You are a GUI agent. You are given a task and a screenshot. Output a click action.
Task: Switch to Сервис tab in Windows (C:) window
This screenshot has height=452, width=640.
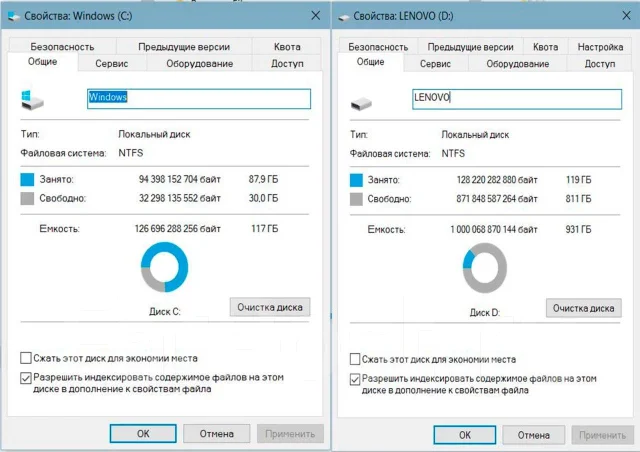pos(112,63)
